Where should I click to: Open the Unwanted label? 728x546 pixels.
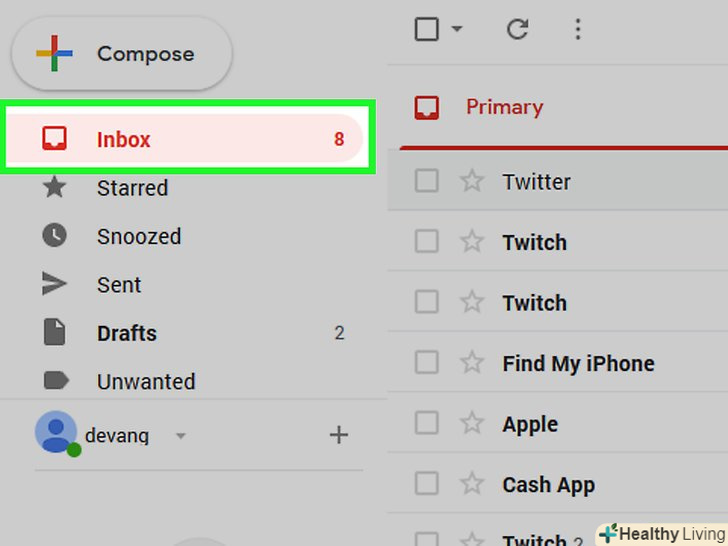[x=145, y=381]
